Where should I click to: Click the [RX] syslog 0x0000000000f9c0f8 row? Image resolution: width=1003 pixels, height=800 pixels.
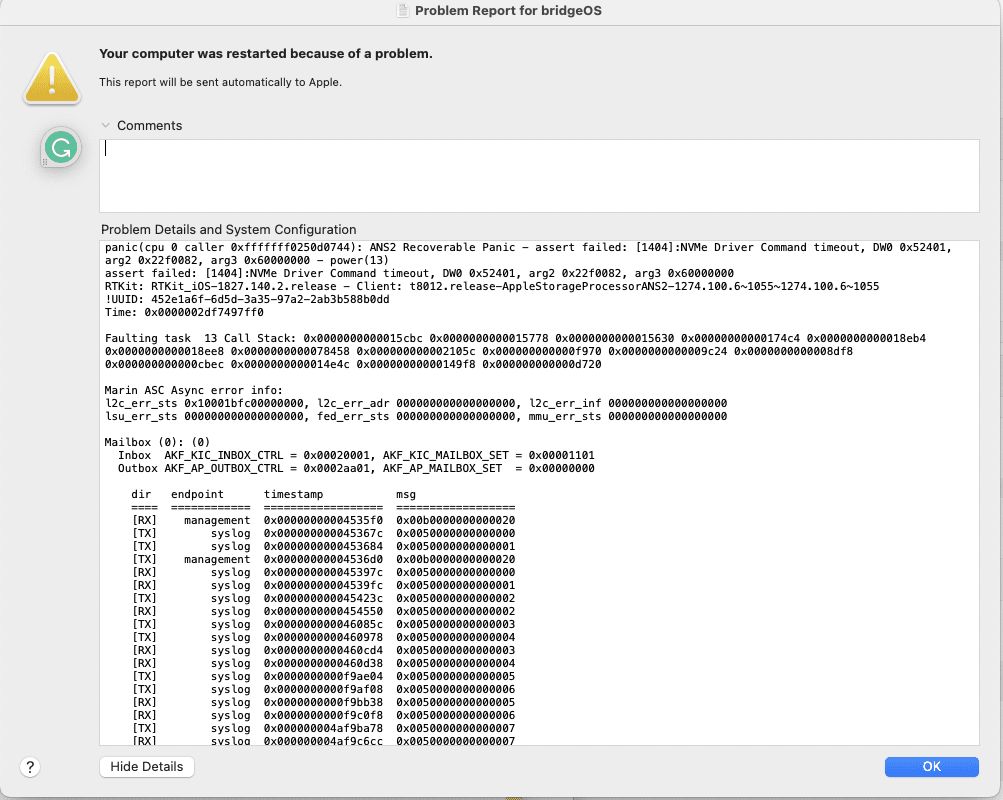click(x=324, y=716)
